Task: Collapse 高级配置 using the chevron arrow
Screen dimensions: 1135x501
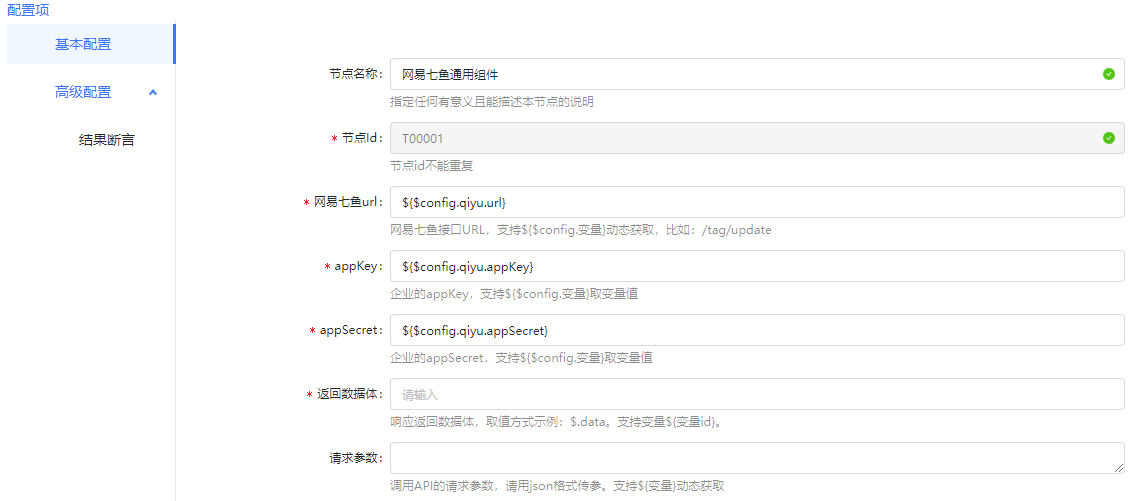Action: click(153, 92)
